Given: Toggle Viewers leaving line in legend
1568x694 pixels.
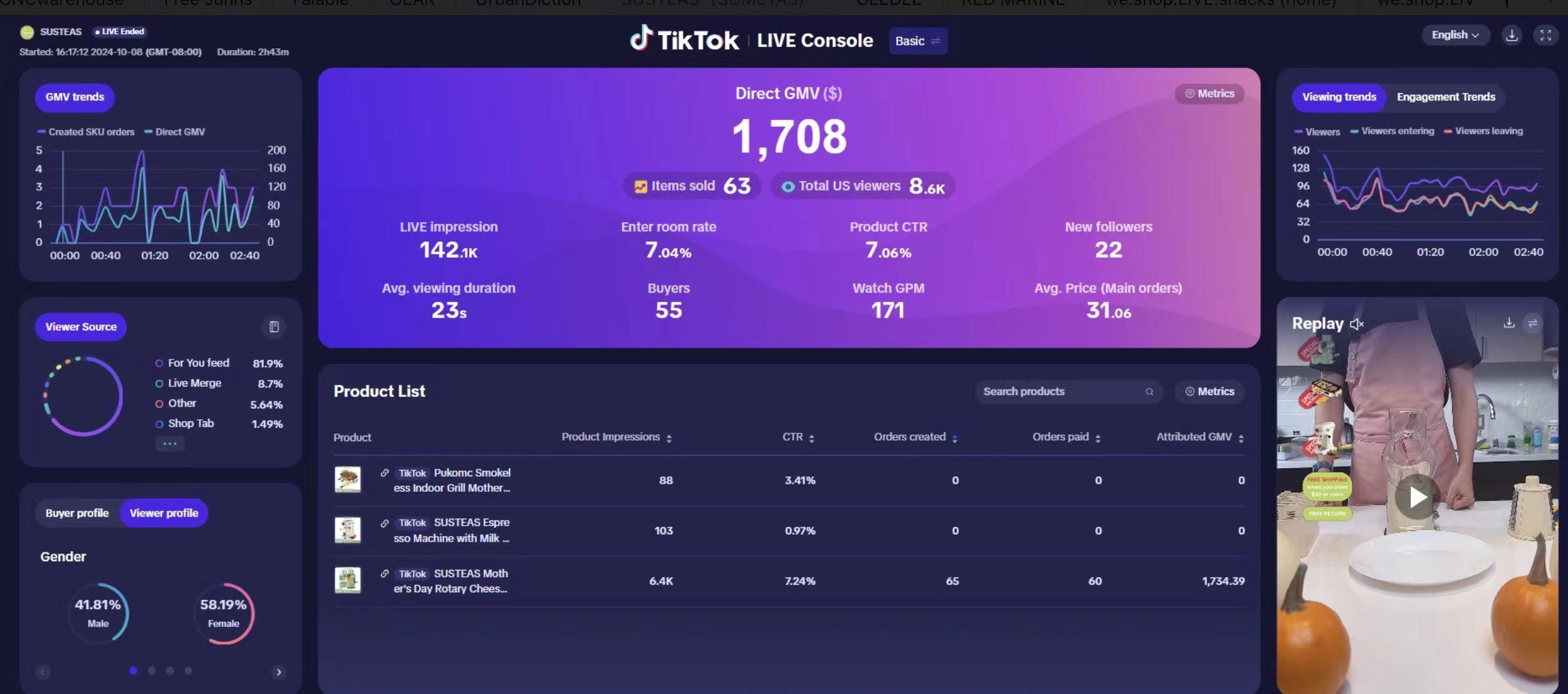Looking at the screenshot, I should (1483, 131).
